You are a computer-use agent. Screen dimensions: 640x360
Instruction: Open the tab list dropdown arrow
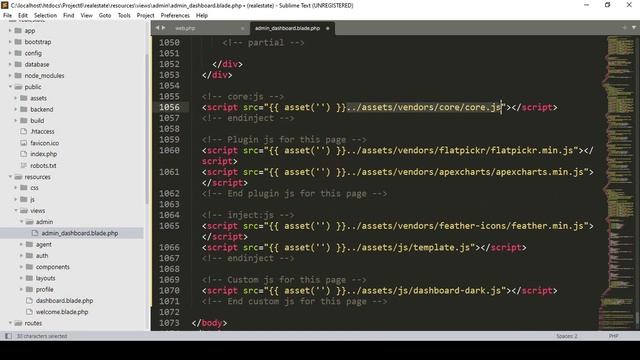tap(634, 27)
